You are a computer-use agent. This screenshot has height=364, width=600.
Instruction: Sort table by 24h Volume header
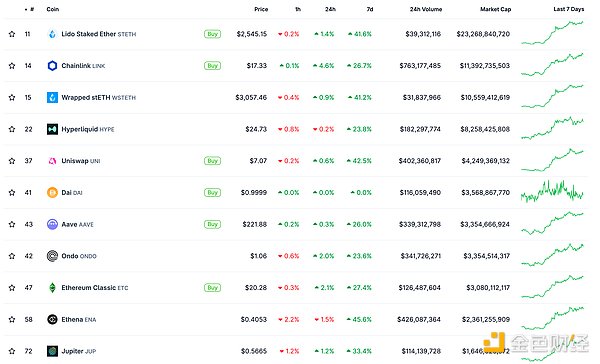[426, 9]
